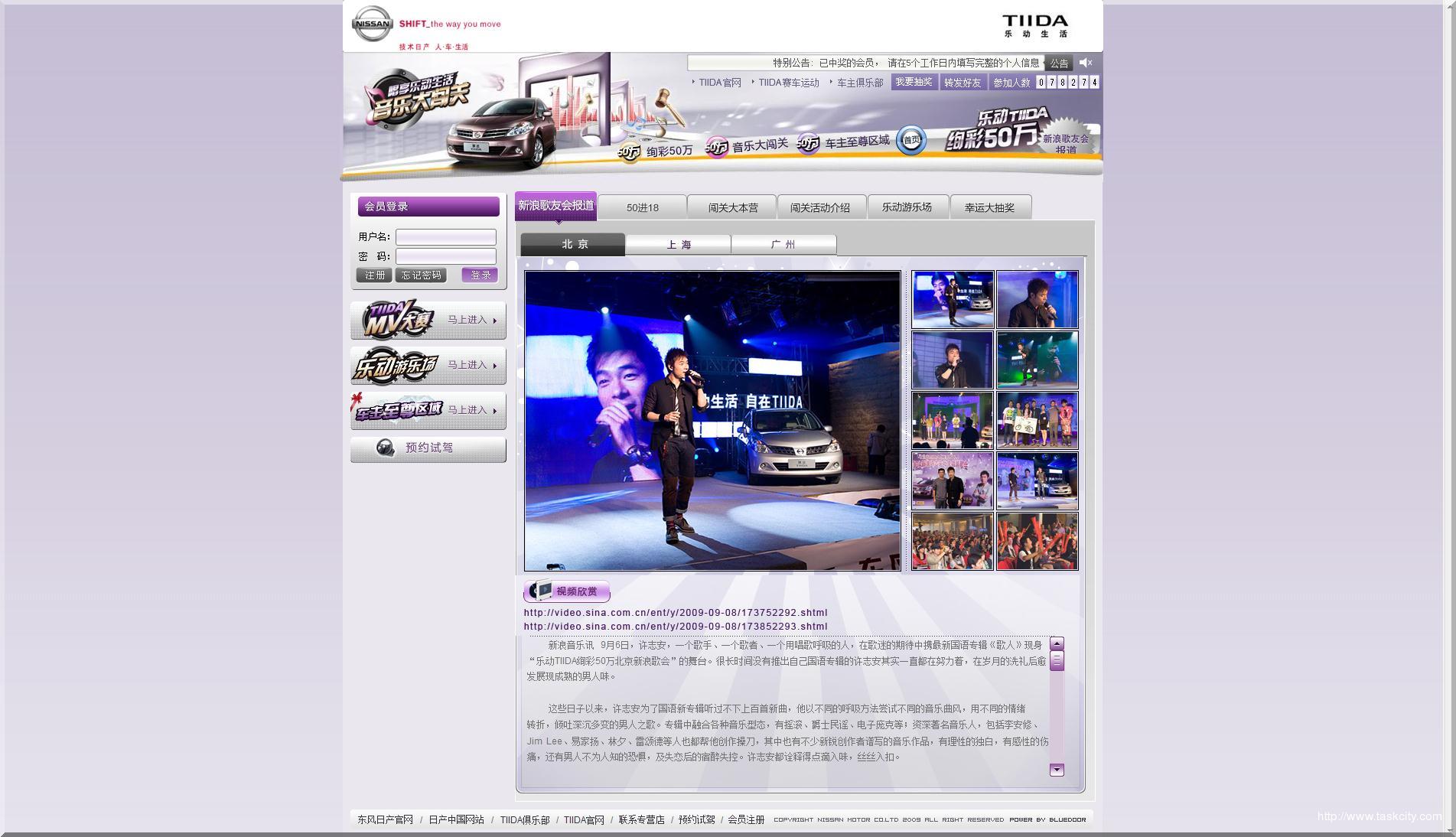Select the second-row left thumbnail
The image size is (1456, 837).
point(953,360)
